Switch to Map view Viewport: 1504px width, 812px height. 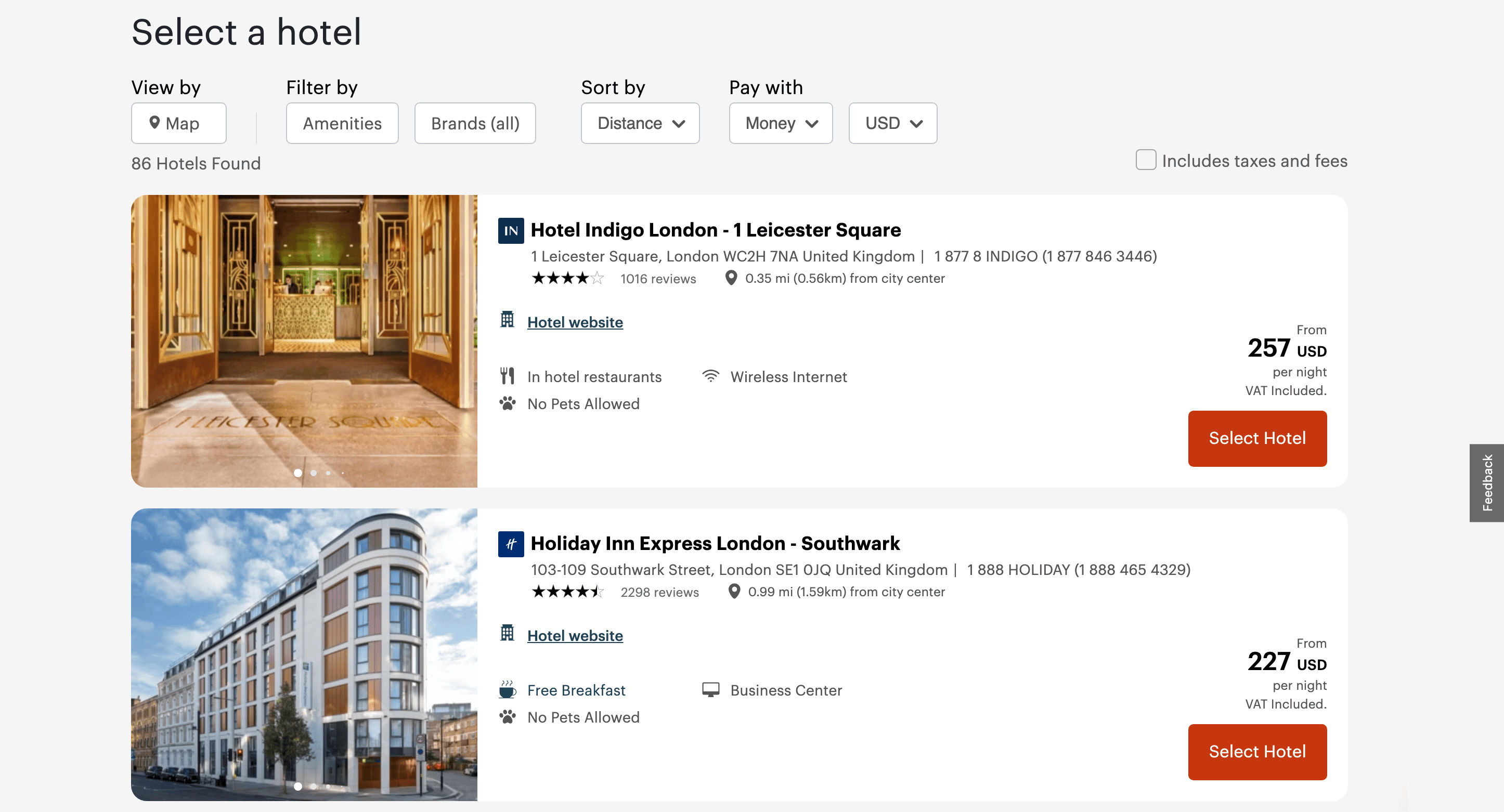[x=178, y=123]
